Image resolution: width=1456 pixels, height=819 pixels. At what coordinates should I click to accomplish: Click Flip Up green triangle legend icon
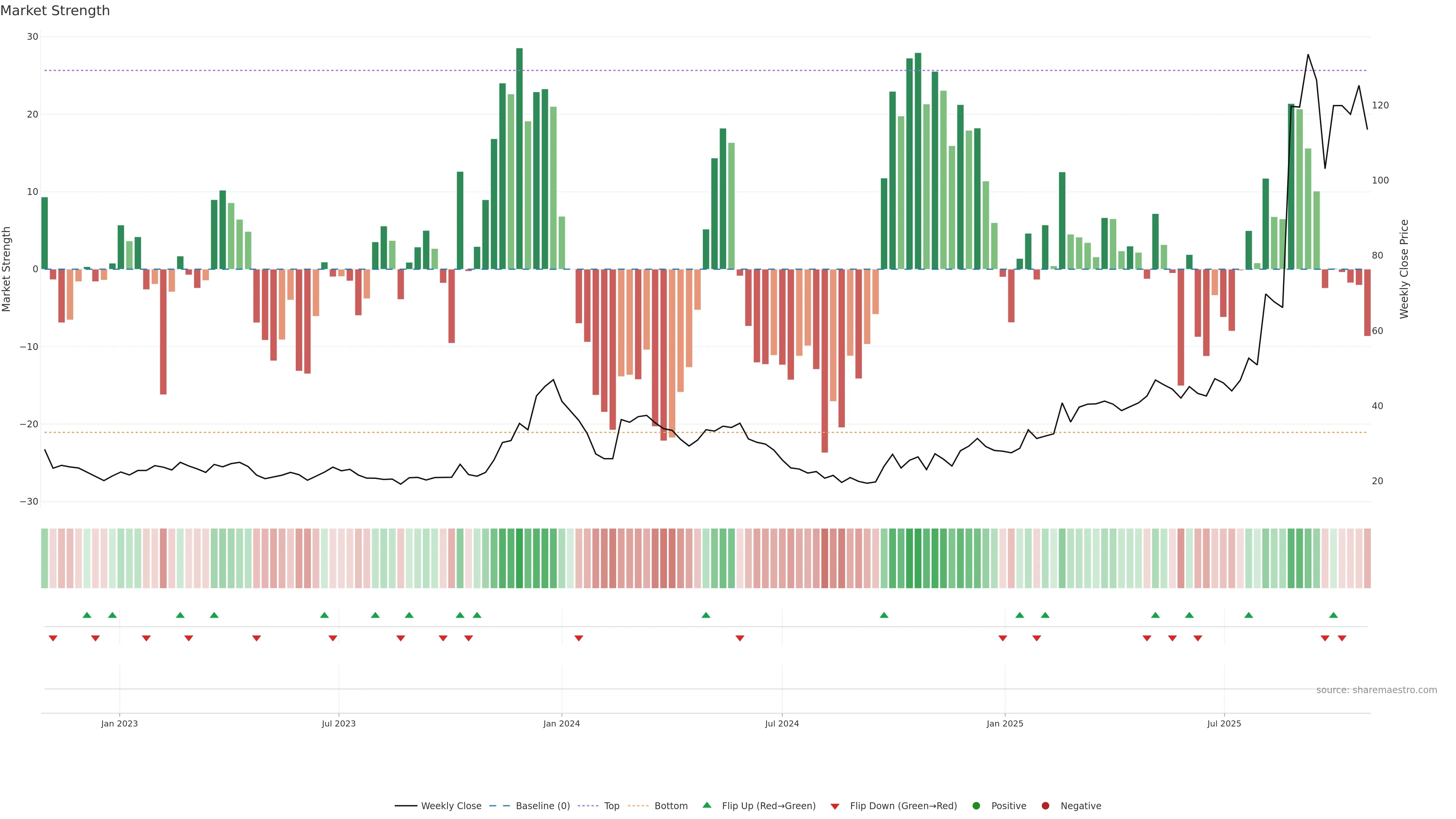click(706, 805)
